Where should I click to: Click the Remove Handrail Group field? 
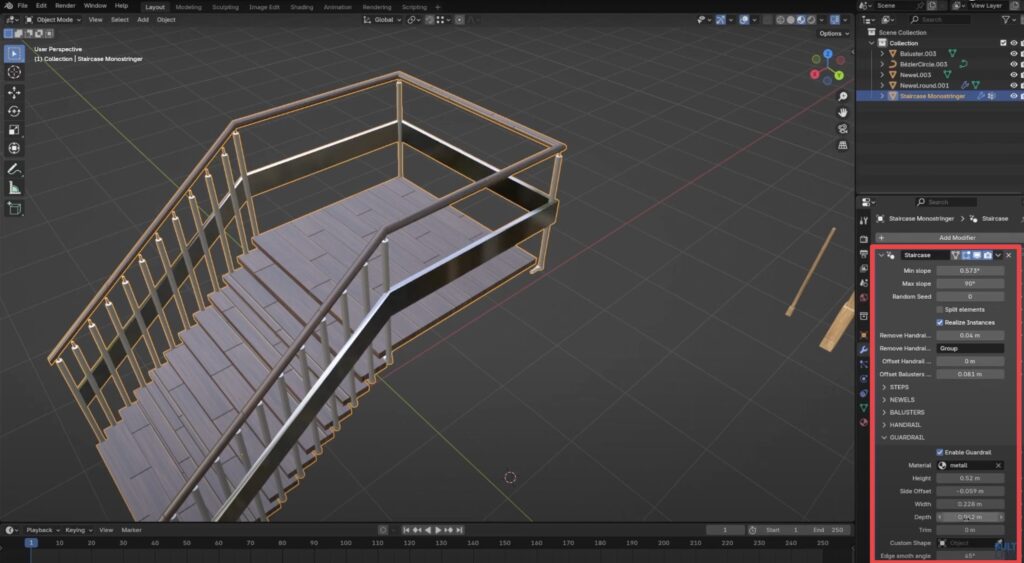tap(970, 348)
